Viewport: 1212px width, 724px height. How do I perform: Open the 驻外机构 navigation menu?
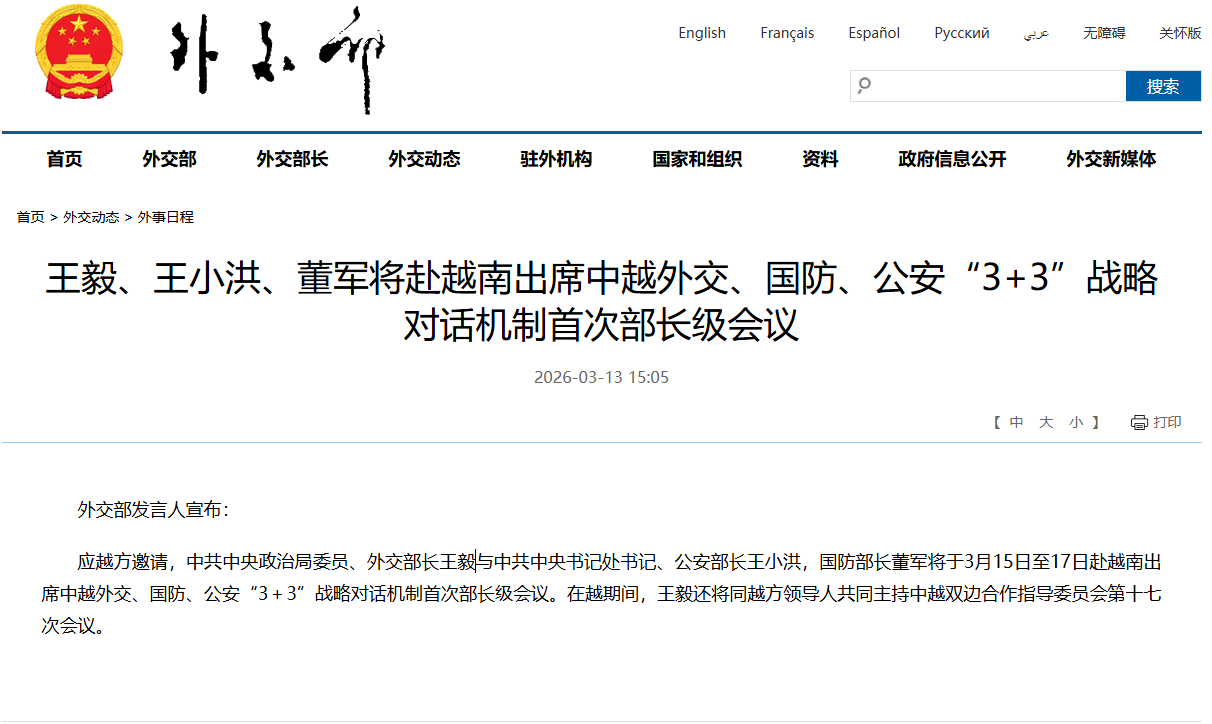(556, 159)
